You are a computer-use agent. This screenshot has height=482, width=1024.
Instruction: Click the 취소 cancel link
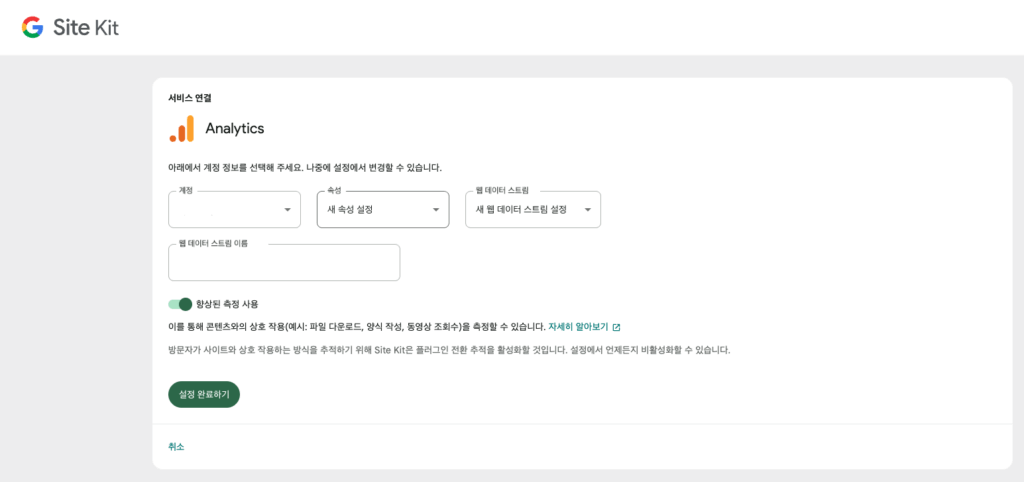coord(176,447)
